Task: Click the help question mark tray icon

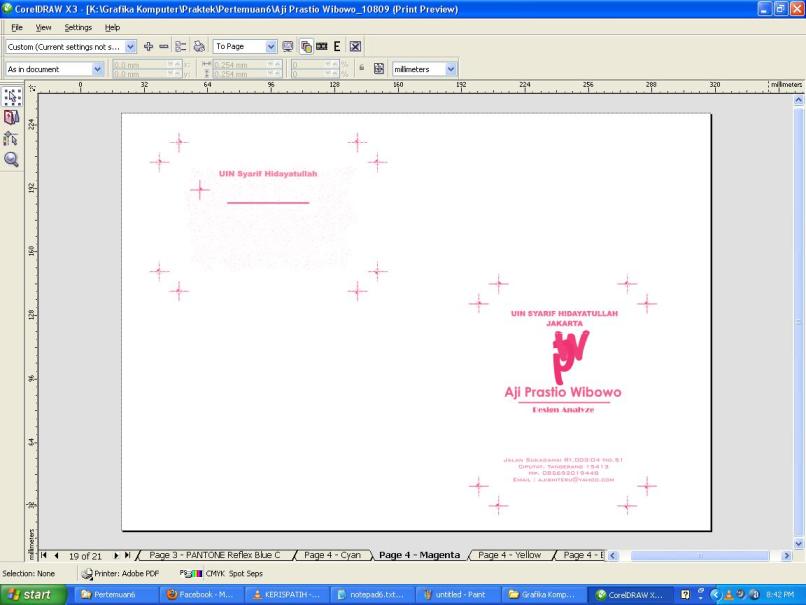Action: 685,595
